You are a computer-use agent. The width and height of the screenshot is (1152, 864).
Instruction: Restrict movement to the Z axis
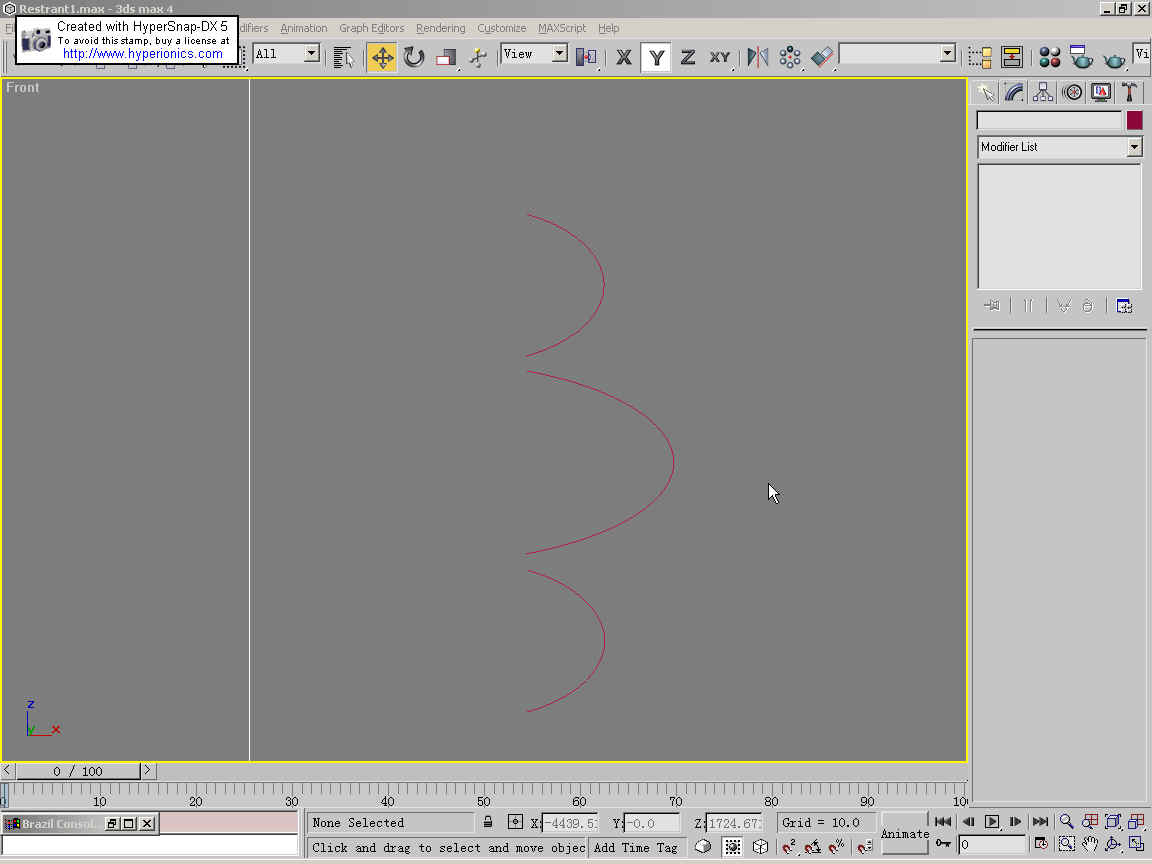click(x=688, y=57)
